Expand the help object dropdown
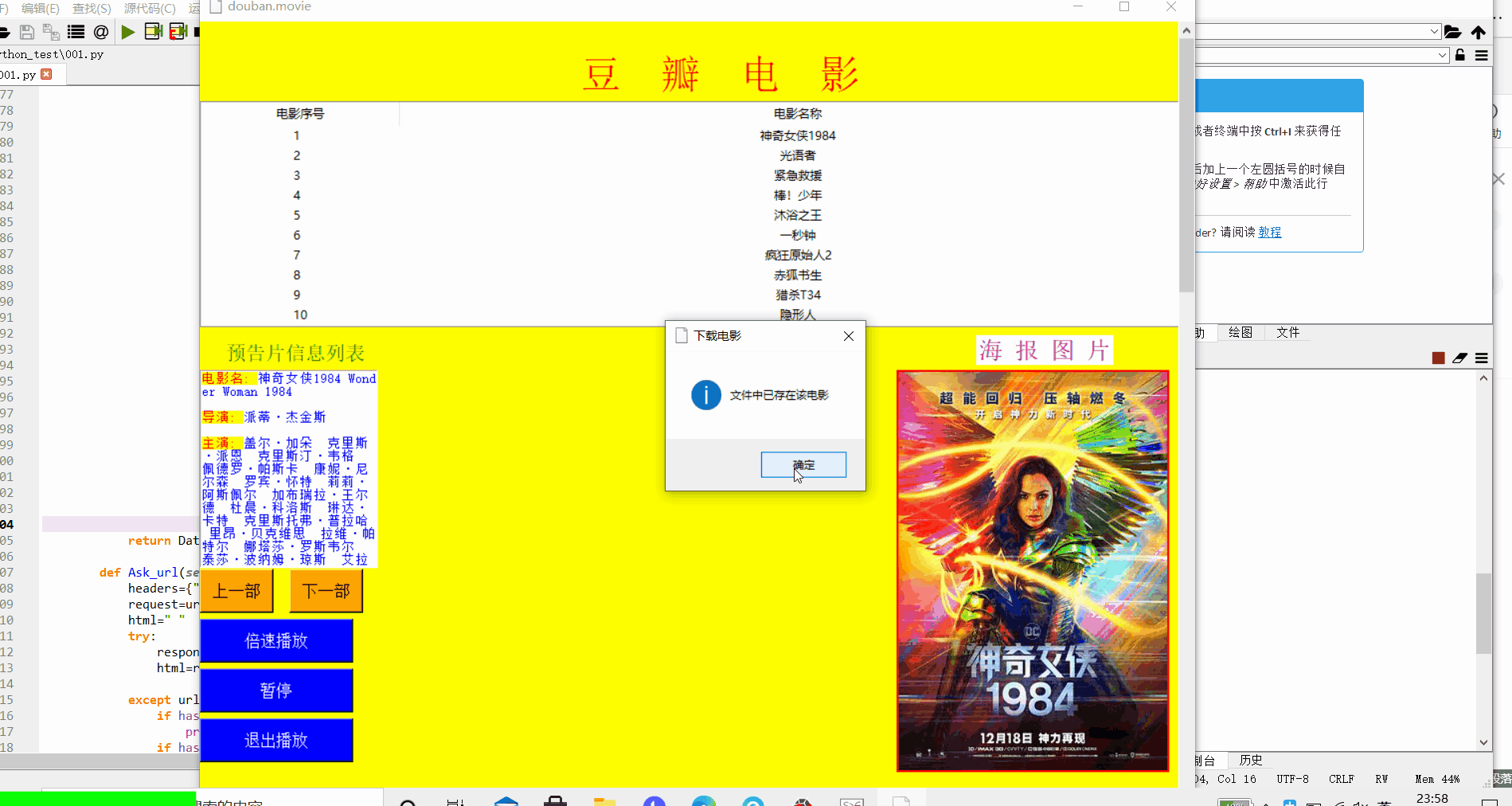Screen dimensions: 1512x806 tap(1443, 55)
